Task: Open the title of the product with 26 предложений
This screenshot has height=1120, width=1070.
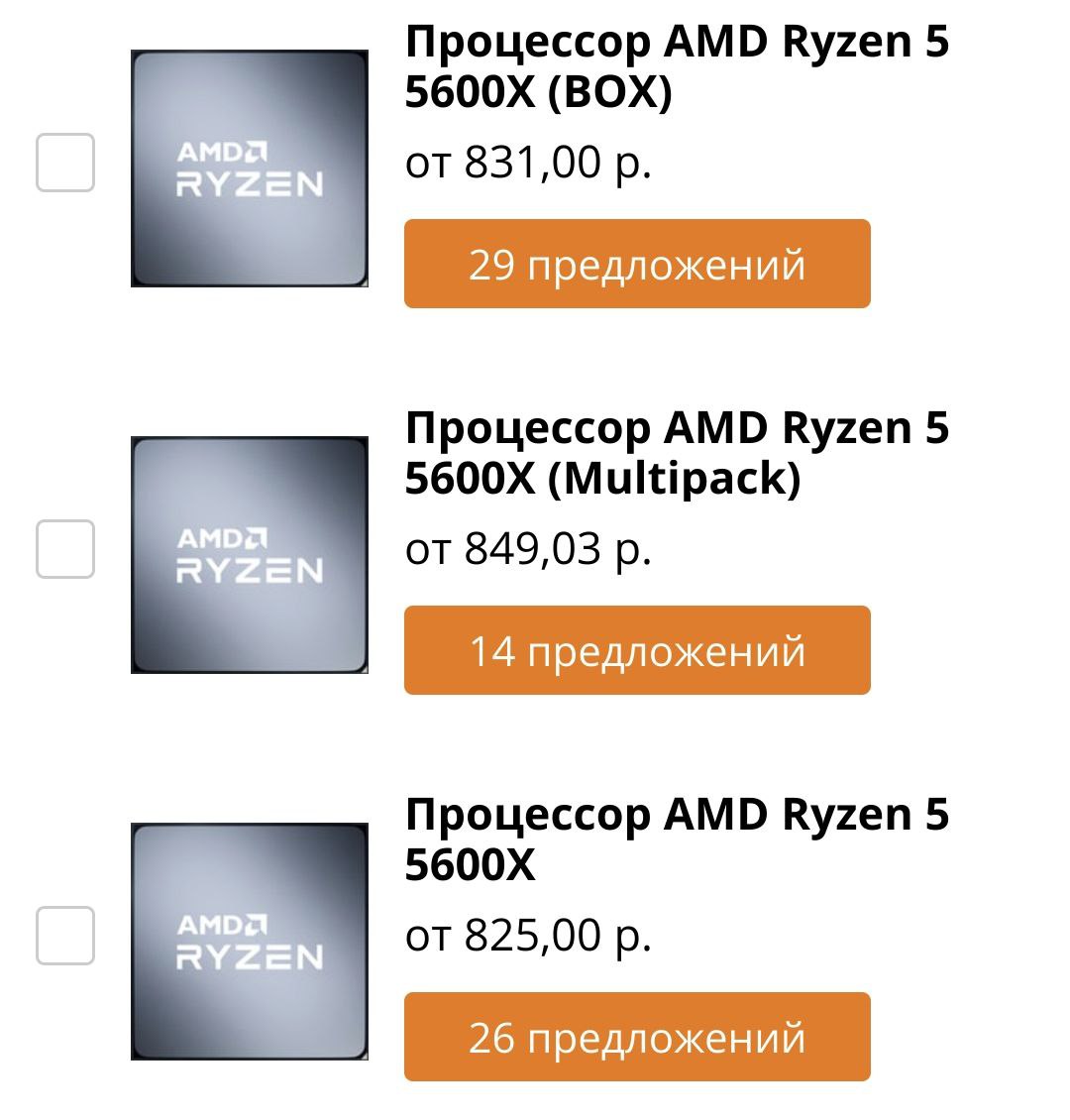Action: [677, 839]
